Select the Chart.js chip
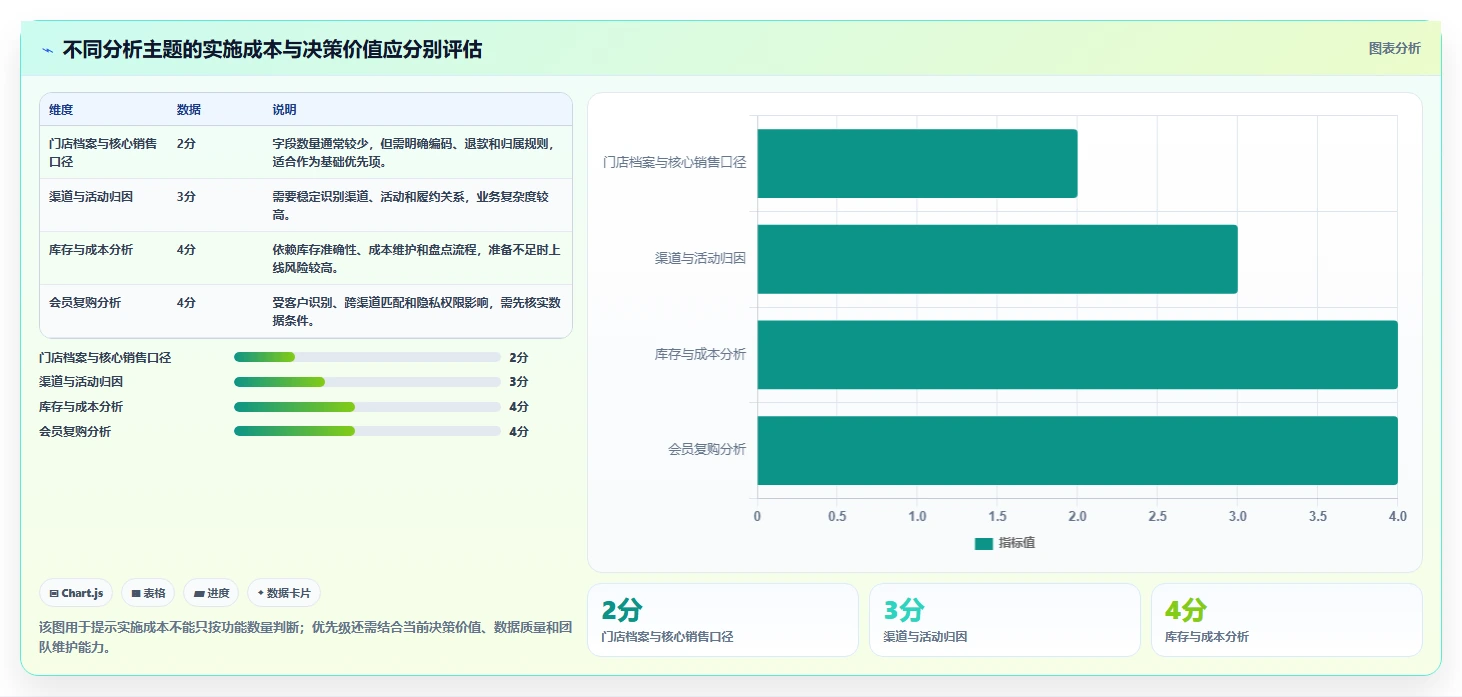 tap(76, 593)
